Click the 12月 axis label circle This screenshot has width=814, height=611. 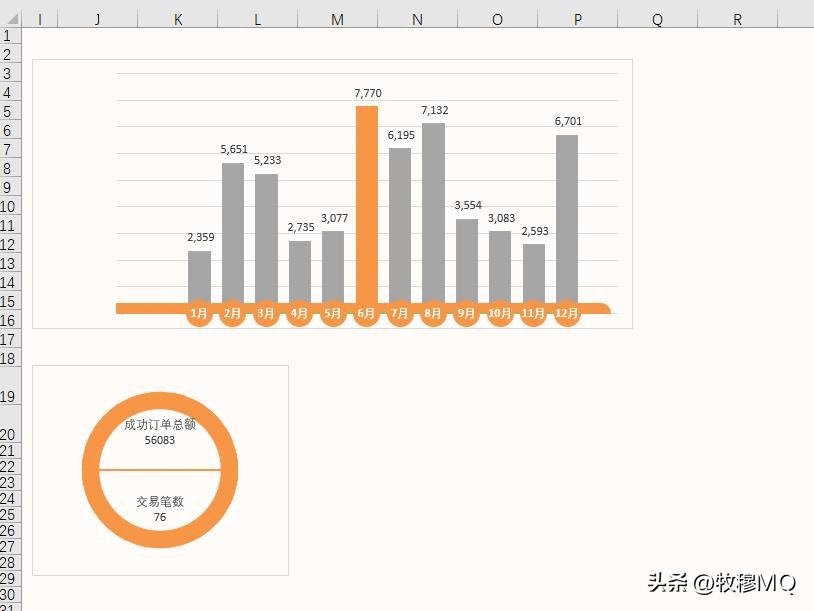pyautogui.click(x=565, y=312)
